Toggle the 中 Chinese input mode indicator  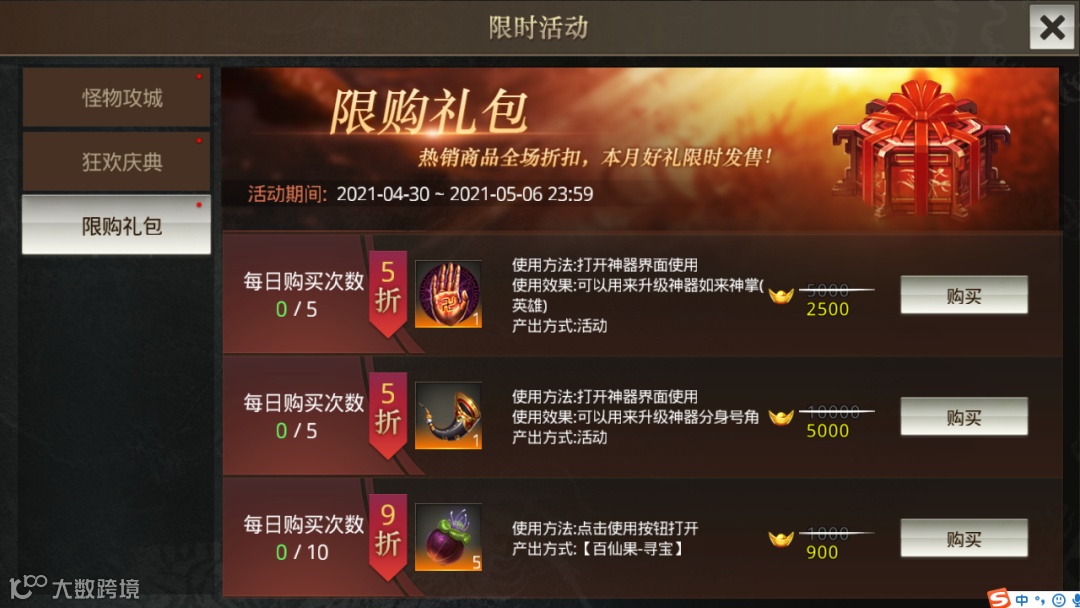point(1021,600)
